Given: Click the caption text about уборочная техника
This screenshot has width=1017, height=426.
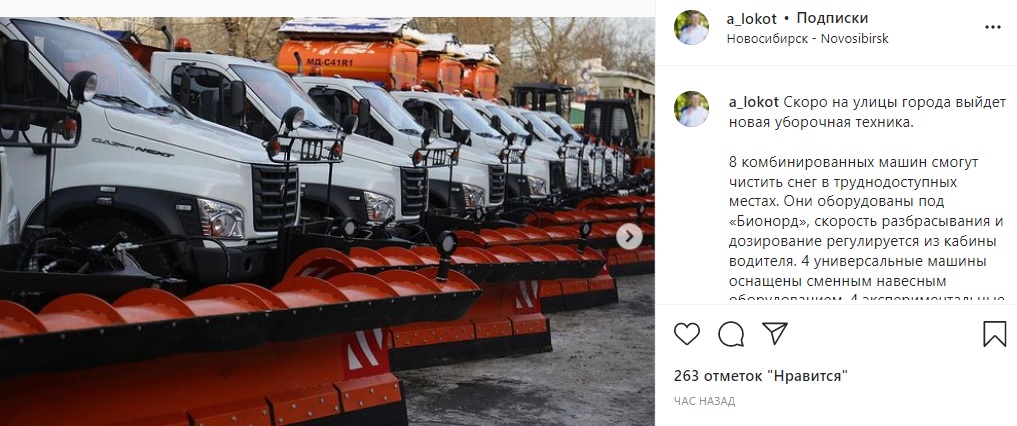Looking at the screenshot, I should tap(867, 112).
